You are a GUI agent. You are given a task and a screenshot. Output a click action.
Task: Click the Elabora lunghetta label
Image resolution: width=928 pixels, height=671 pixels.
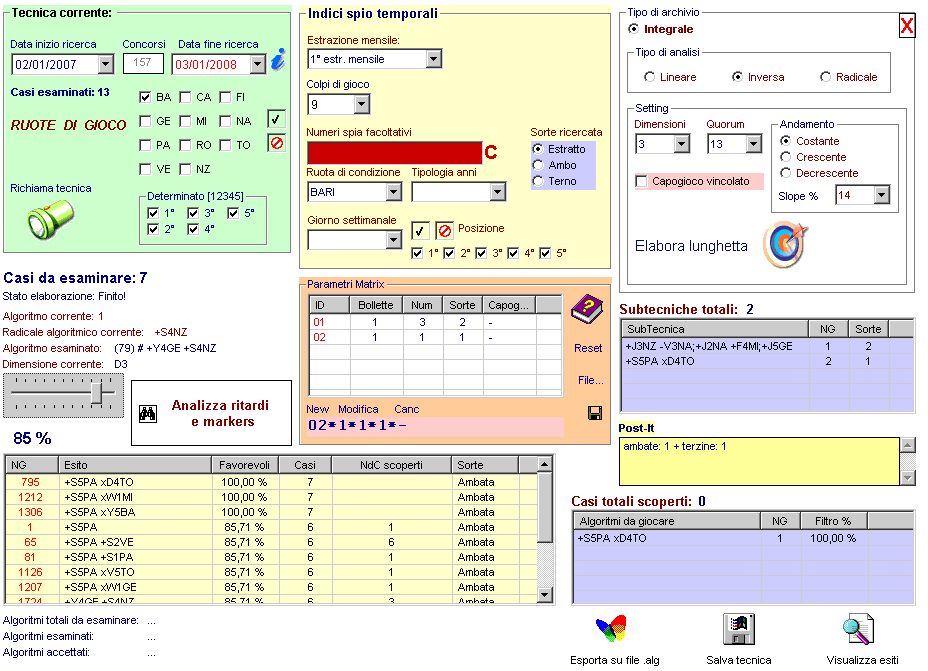691,246
